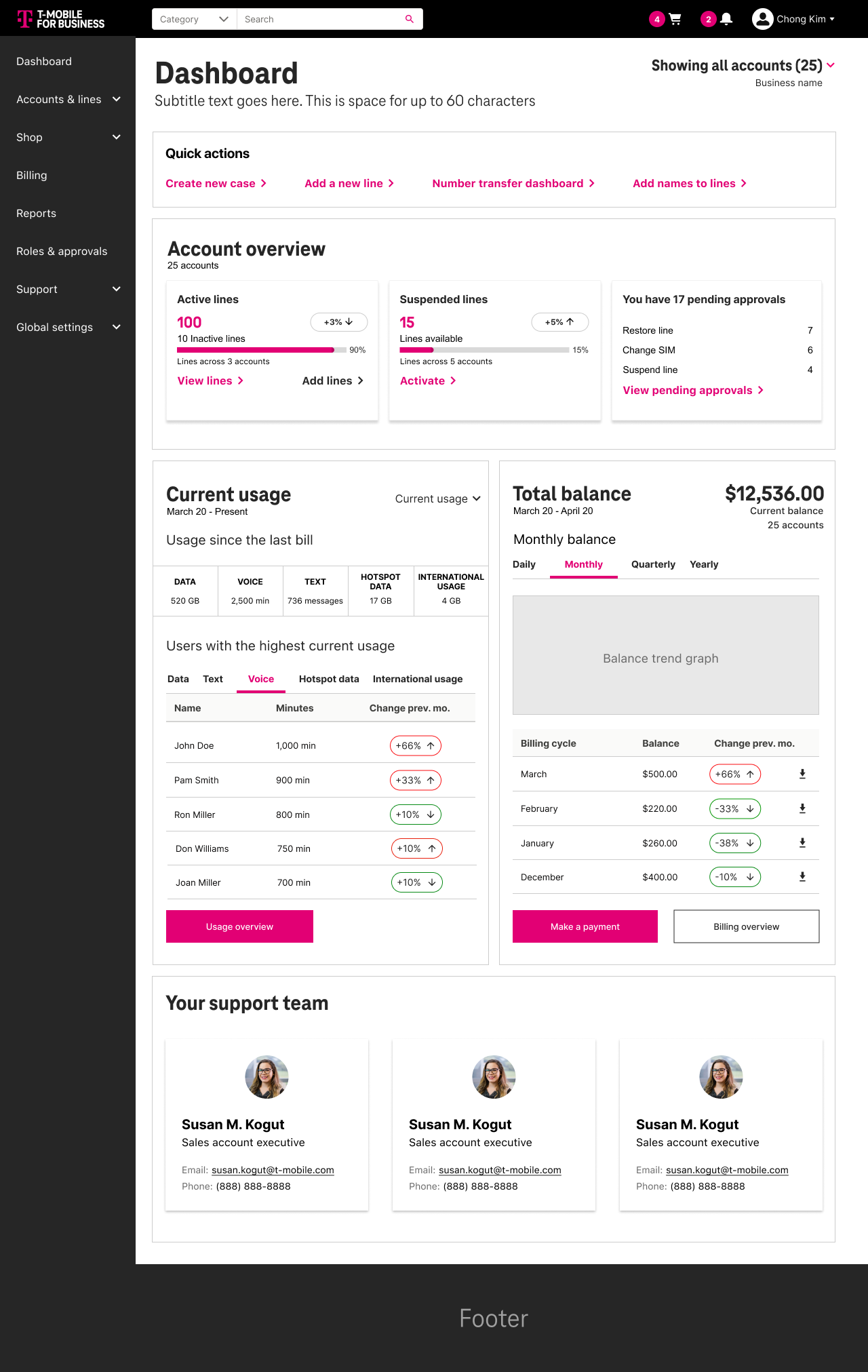This screenshot has width=868, height=1372.
Task: Click the search magnifier icon
Action: [x=410, y=19]
